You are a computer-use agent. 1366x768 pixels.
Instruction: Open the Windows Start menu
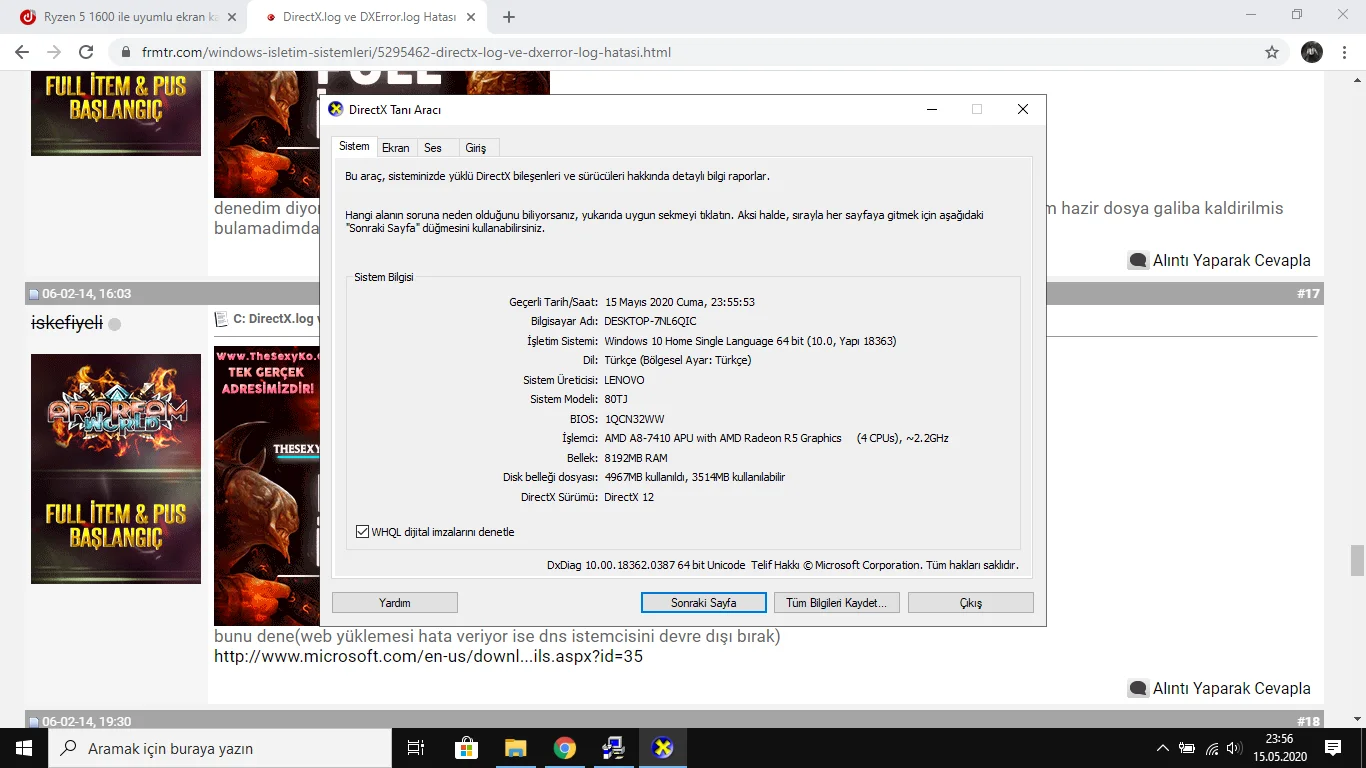[24, 748]
